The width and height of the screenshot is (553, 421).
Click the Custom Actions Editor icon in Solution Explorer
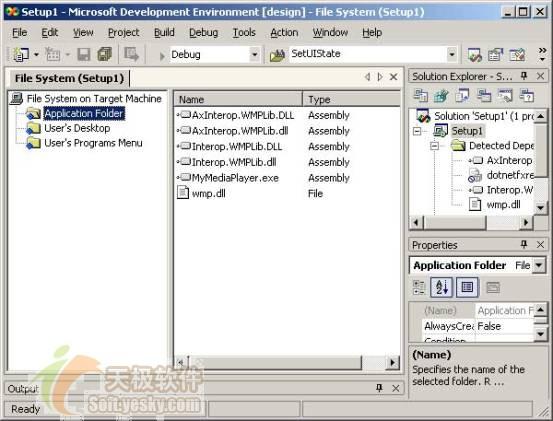pos(505,96)
